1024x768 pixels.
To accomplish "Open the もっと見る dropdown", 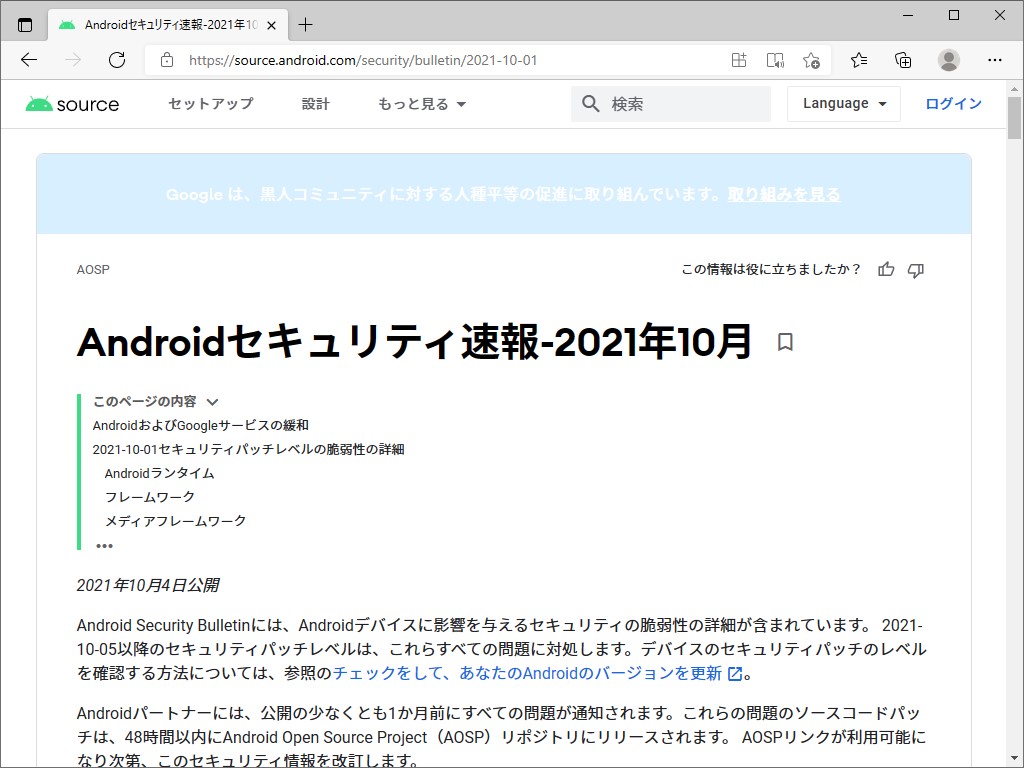I will pyautogui.click(x=420, y=103).
